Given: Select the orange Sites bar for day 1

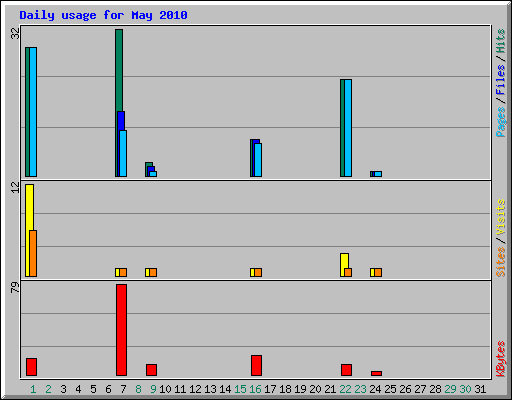Looking at the screenshot, I should click(33, 253).
